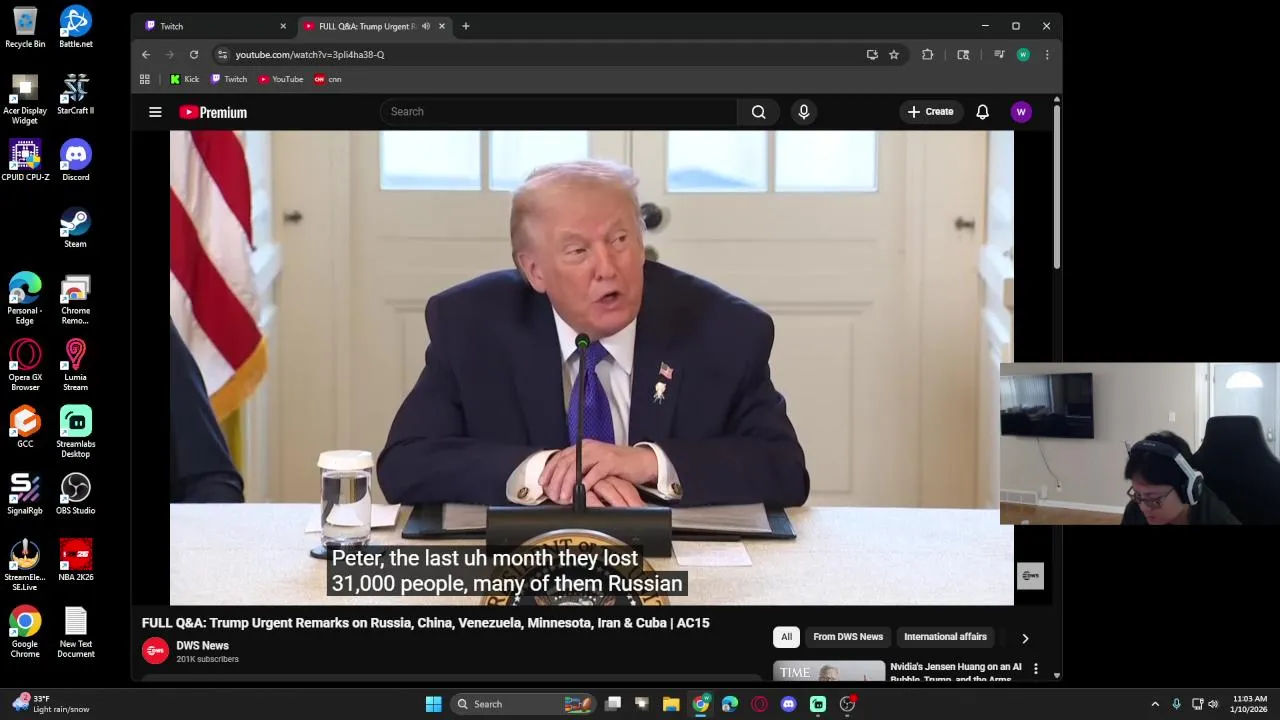Open the YouTube notifications bell
Screen dimensions: 1280x720
(982, 112)
